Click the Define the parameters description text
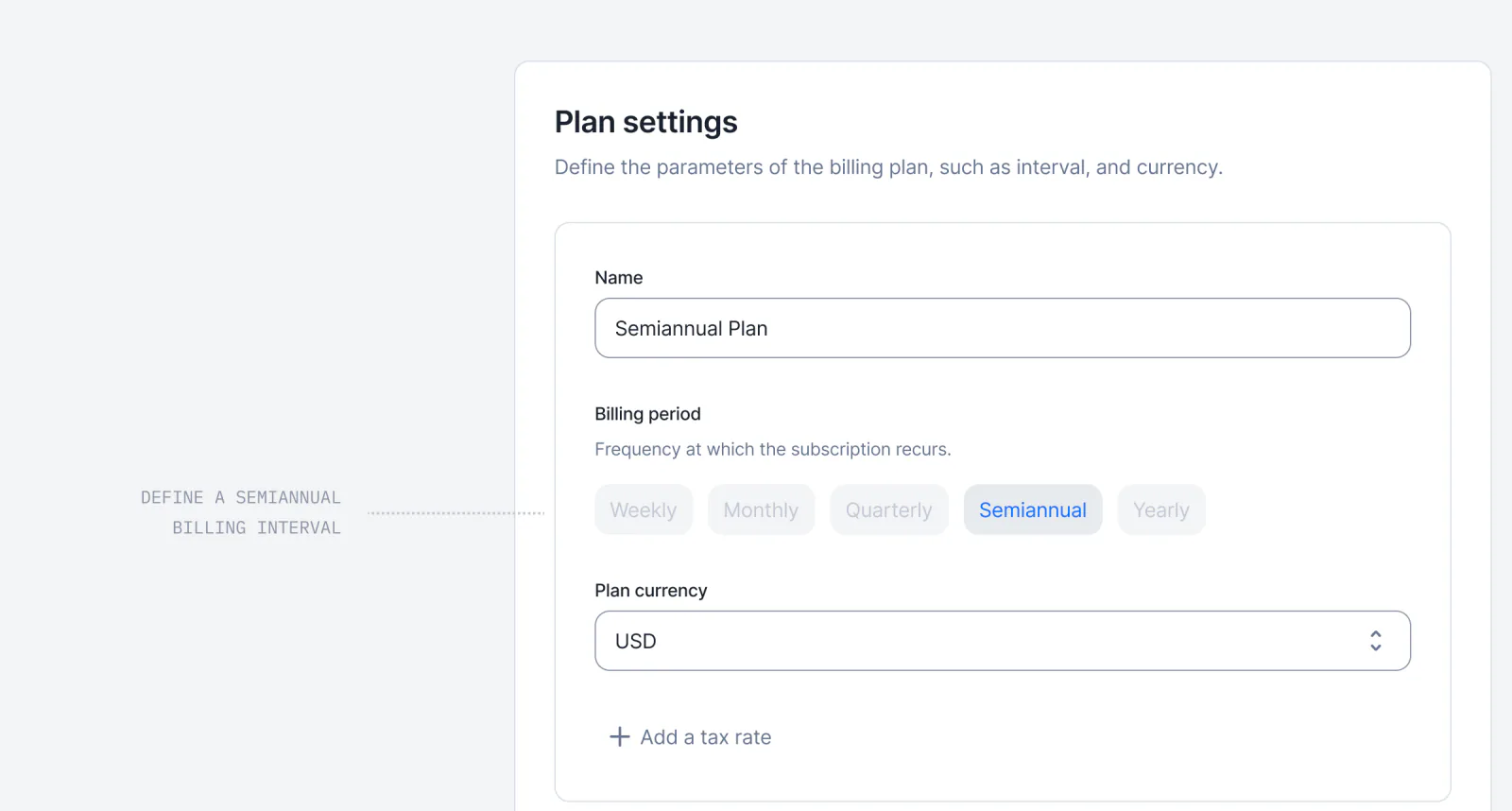 pos(888,167)
